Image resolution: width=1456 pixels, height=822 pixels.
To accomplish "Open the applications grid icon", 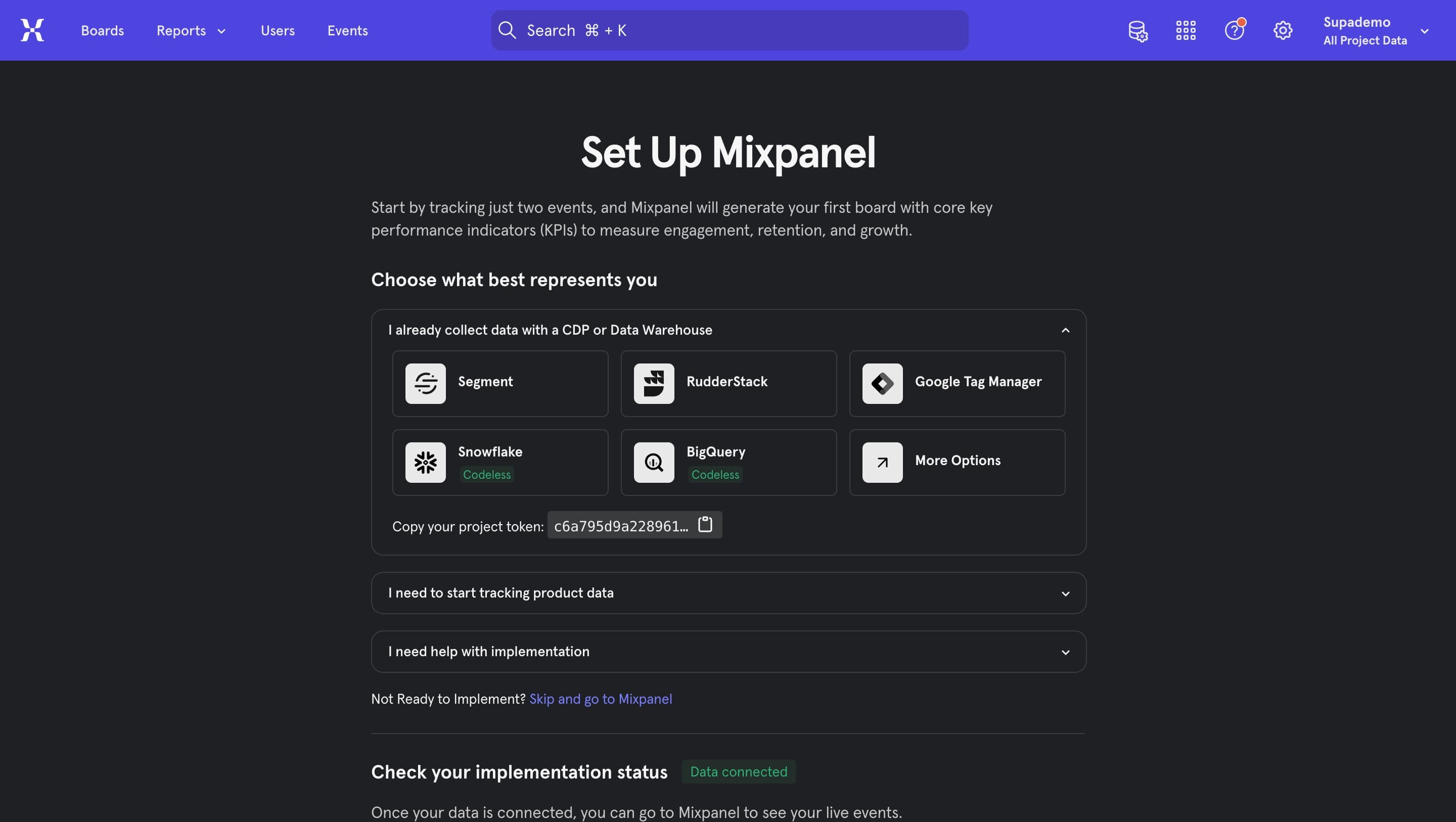I will (x=1186, y=30).
